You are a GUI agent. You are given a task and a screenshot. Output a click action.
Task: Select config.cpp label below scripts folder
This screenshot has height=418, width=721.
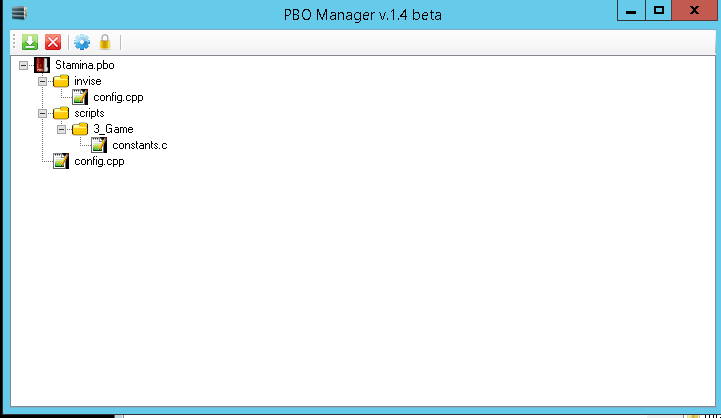[99, 161]
